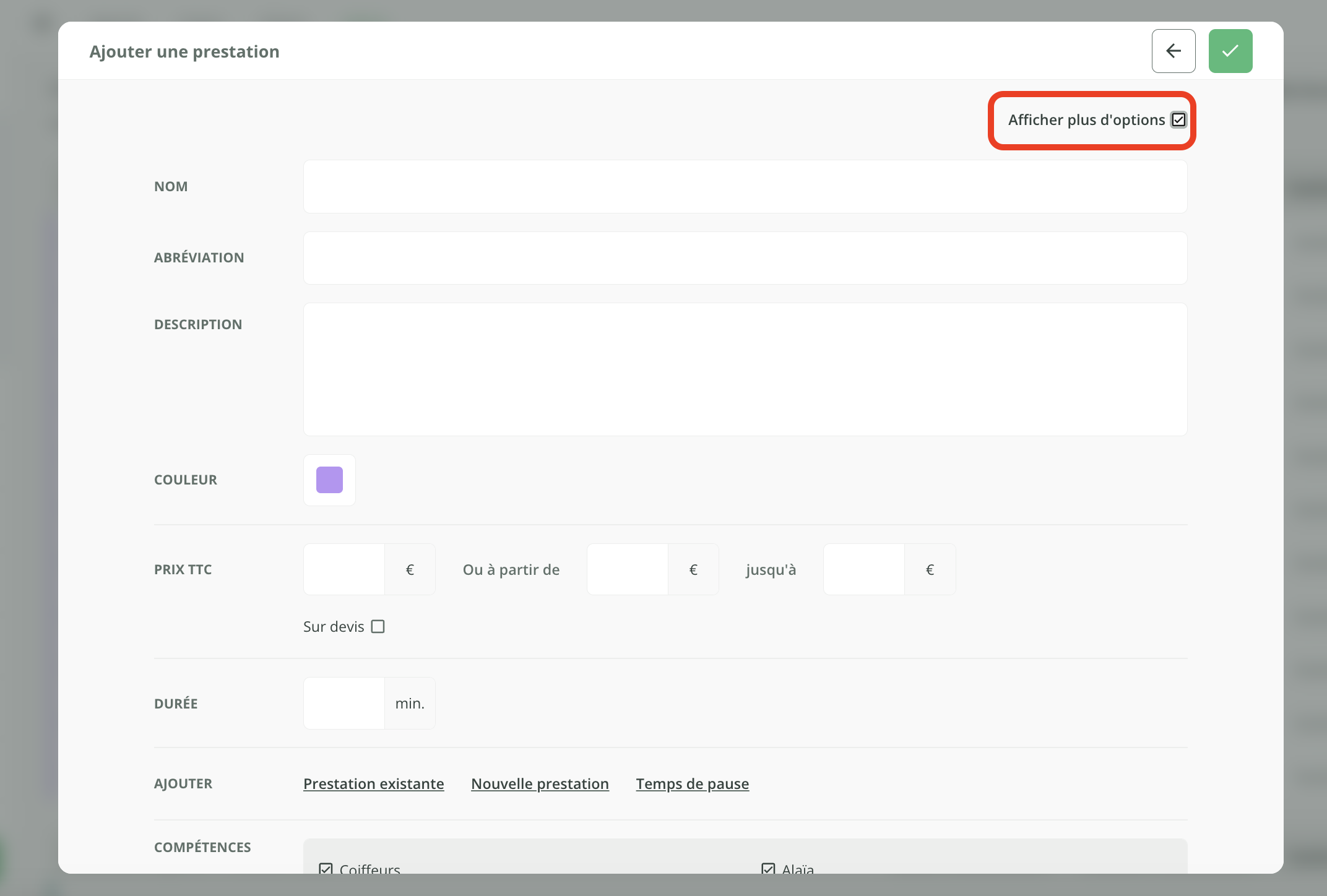Confirm with the green checkmark button
Image resolution: width=1327 pixels, height=896 pixels.
click(1230, 51)
